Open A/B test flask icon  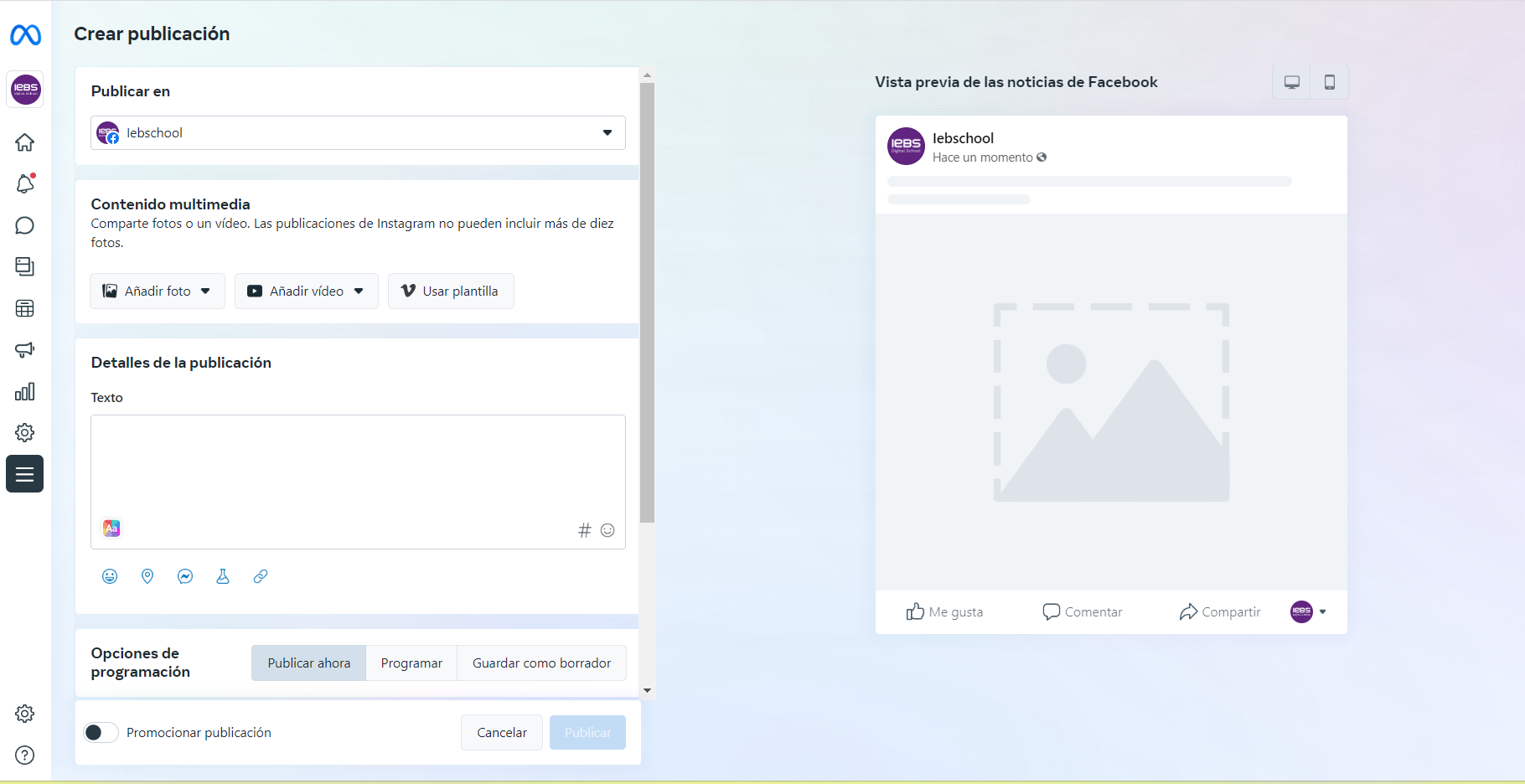[223, 576]
